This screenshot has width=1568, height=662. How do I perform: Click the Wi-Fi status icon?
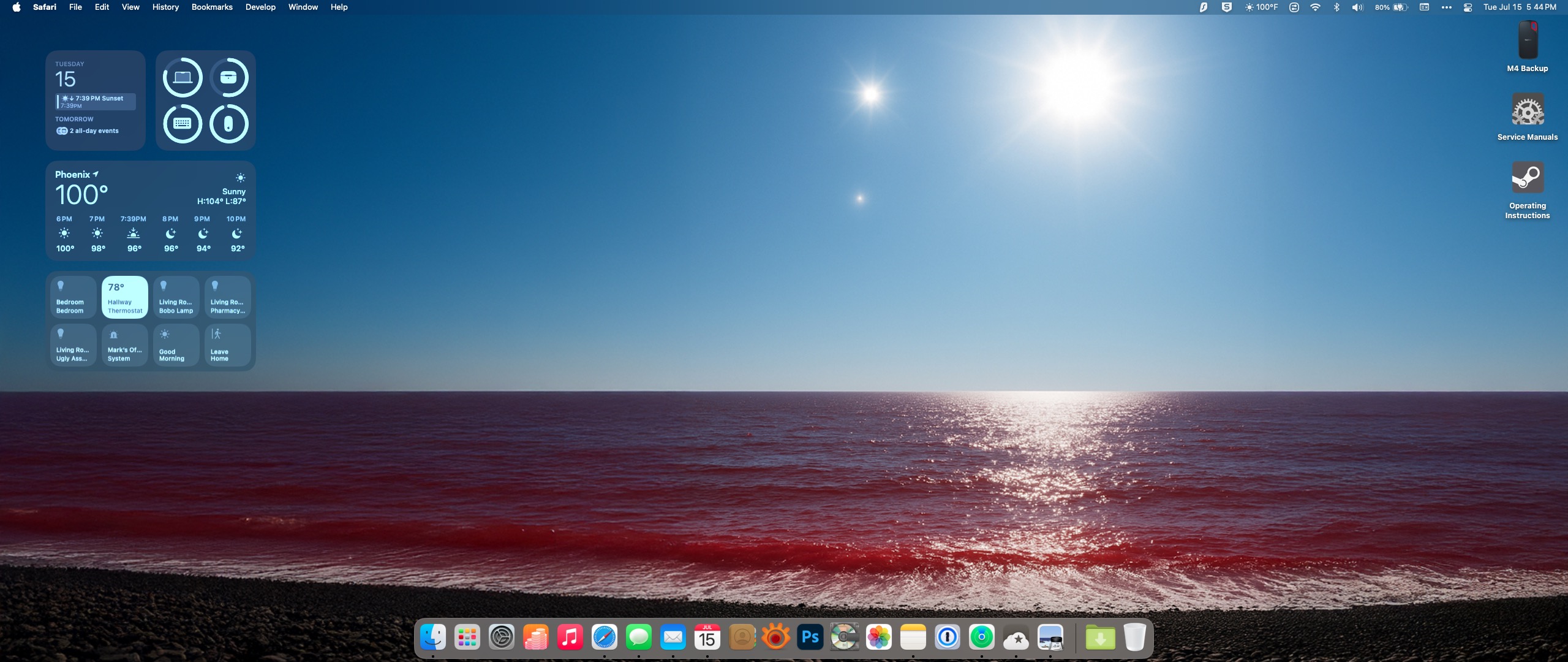(x=1315, y=7)
